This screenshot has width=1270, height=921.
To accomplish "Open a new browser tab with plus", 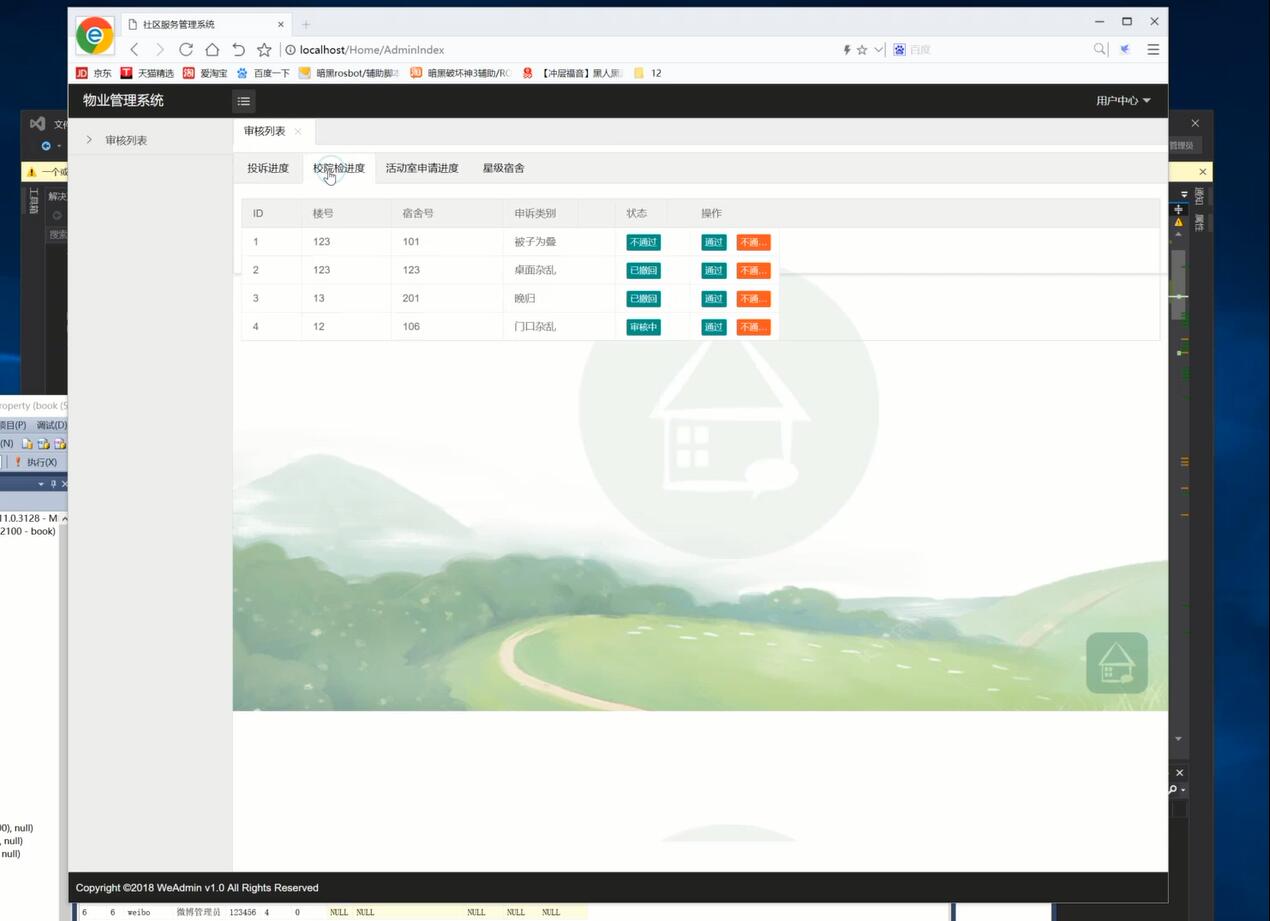I will (306, 24).
